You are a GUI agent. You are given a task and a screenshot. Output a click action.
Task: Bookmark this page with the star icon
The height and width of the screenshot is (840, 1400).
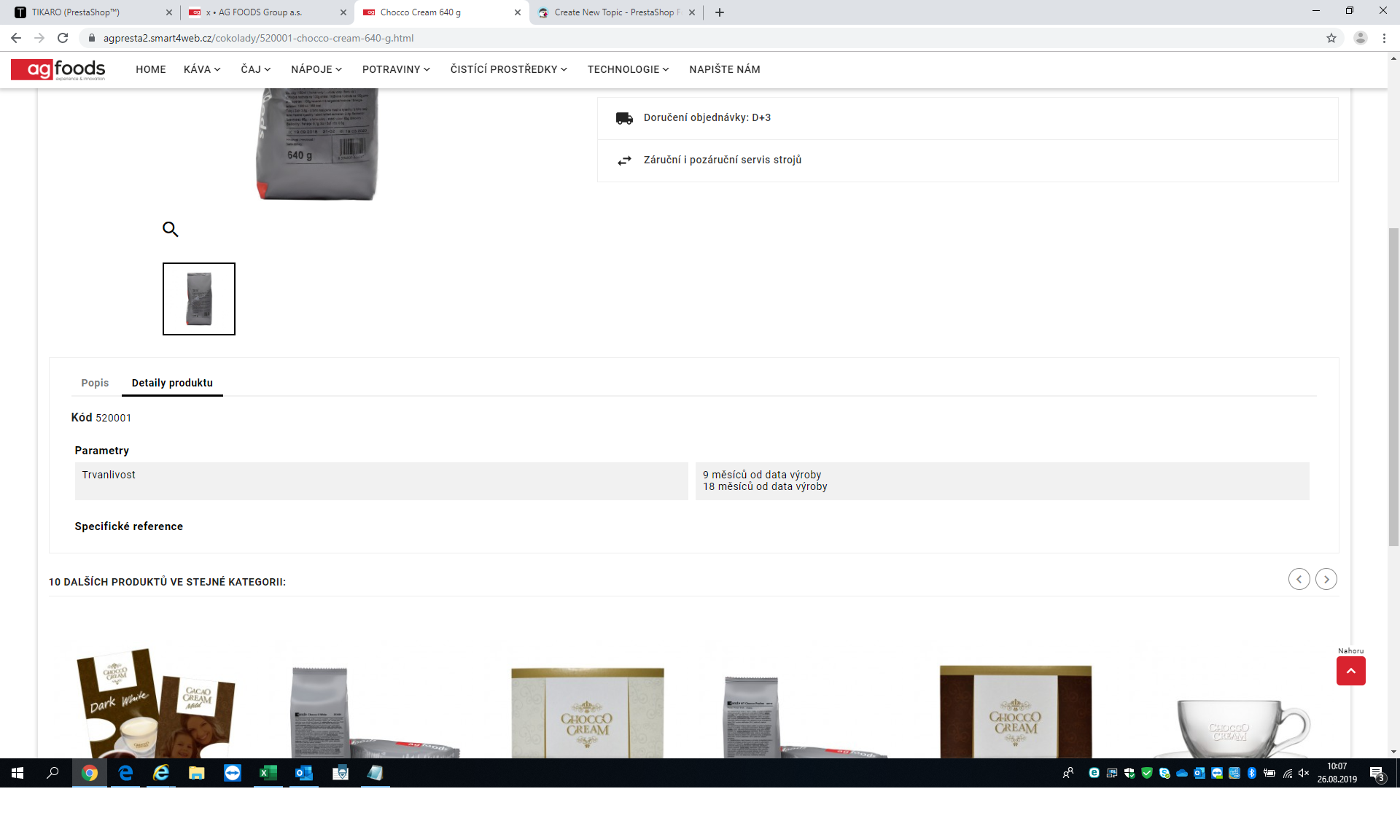(x=1331, y=38)
